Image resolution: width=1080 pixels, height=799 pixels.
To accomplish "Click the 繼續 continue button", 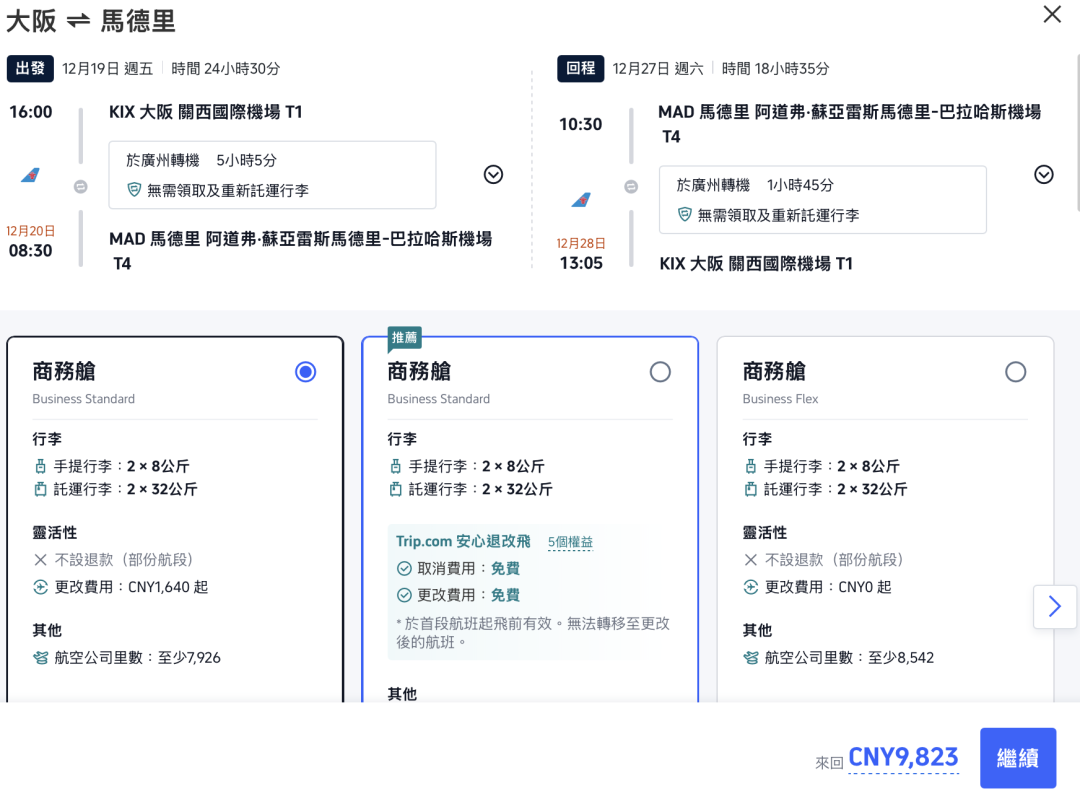I will click(1018, 758).
